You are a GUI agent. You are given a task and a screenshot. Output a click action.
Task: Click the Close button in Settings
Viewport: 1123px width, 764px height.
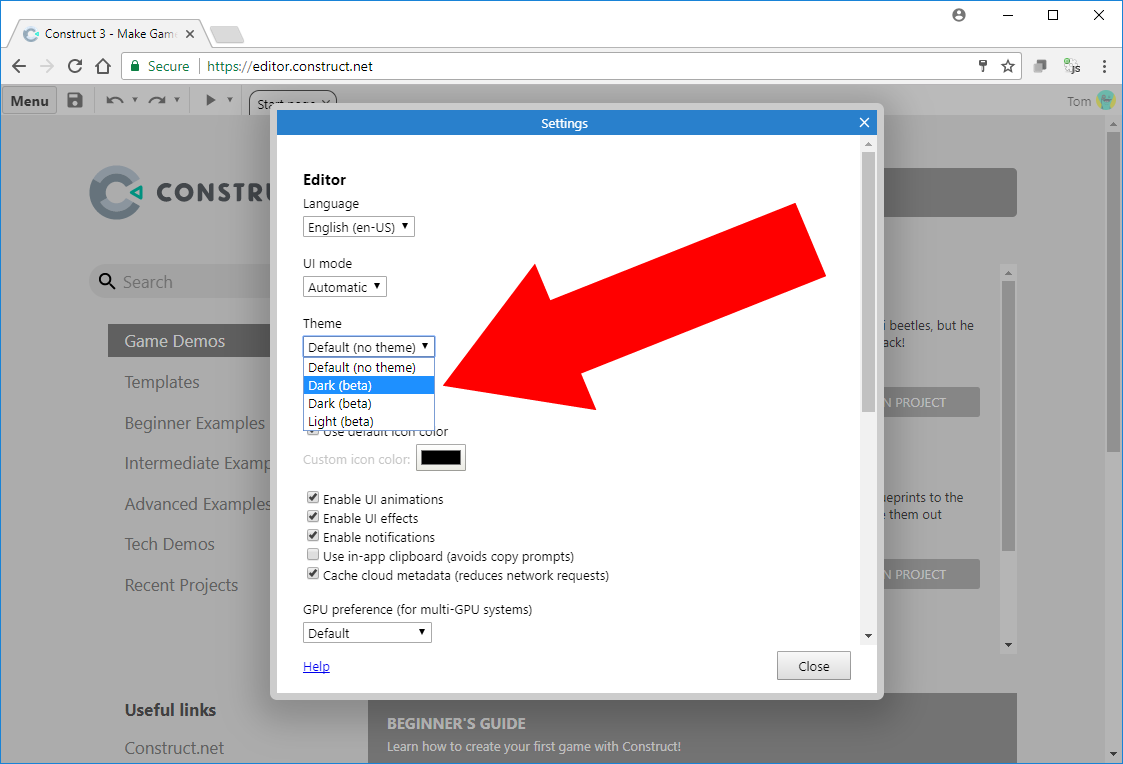coord(813,666)
